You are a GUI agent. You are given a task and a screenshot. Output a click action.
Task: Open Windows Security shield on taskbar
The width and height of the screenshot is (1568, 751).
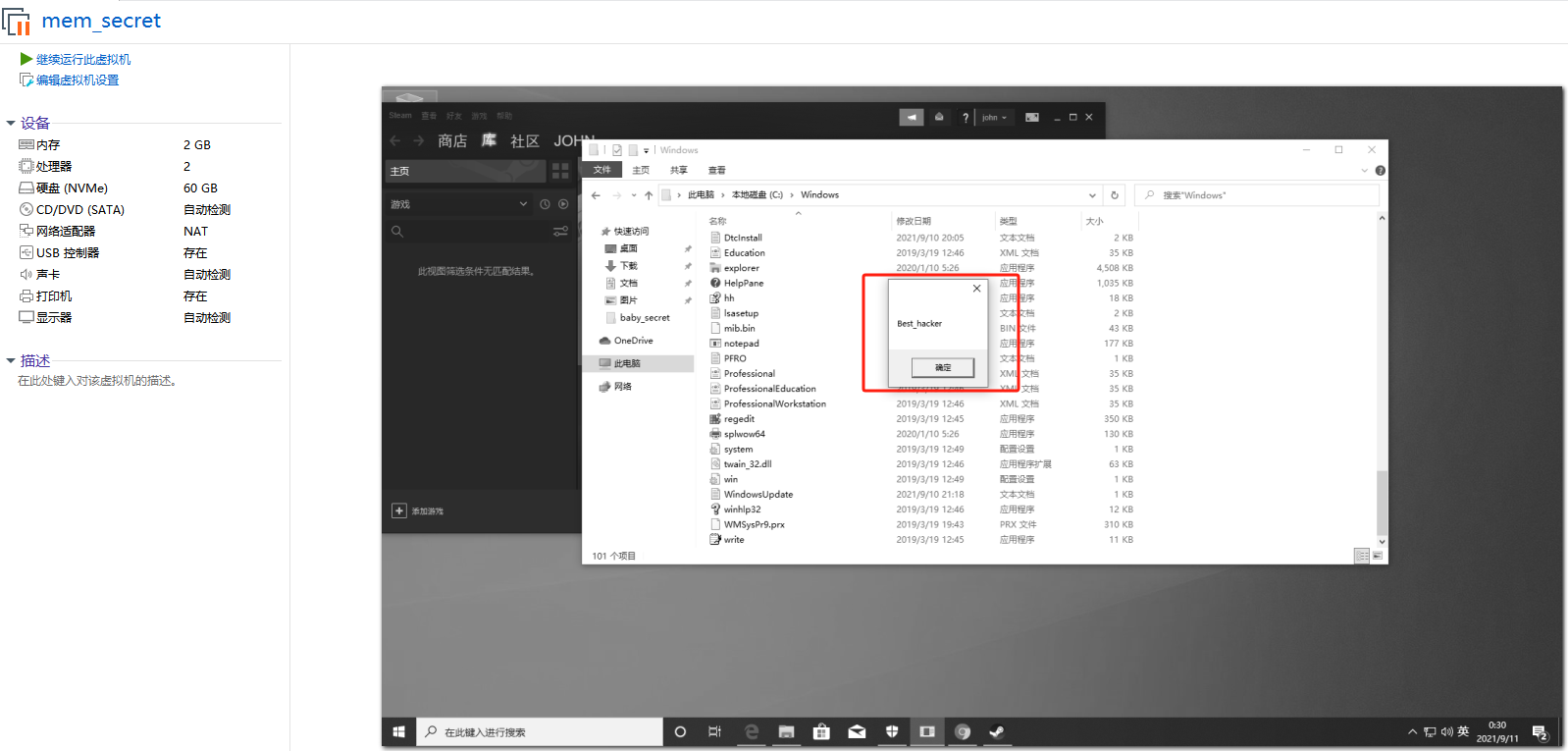[892, 732]
